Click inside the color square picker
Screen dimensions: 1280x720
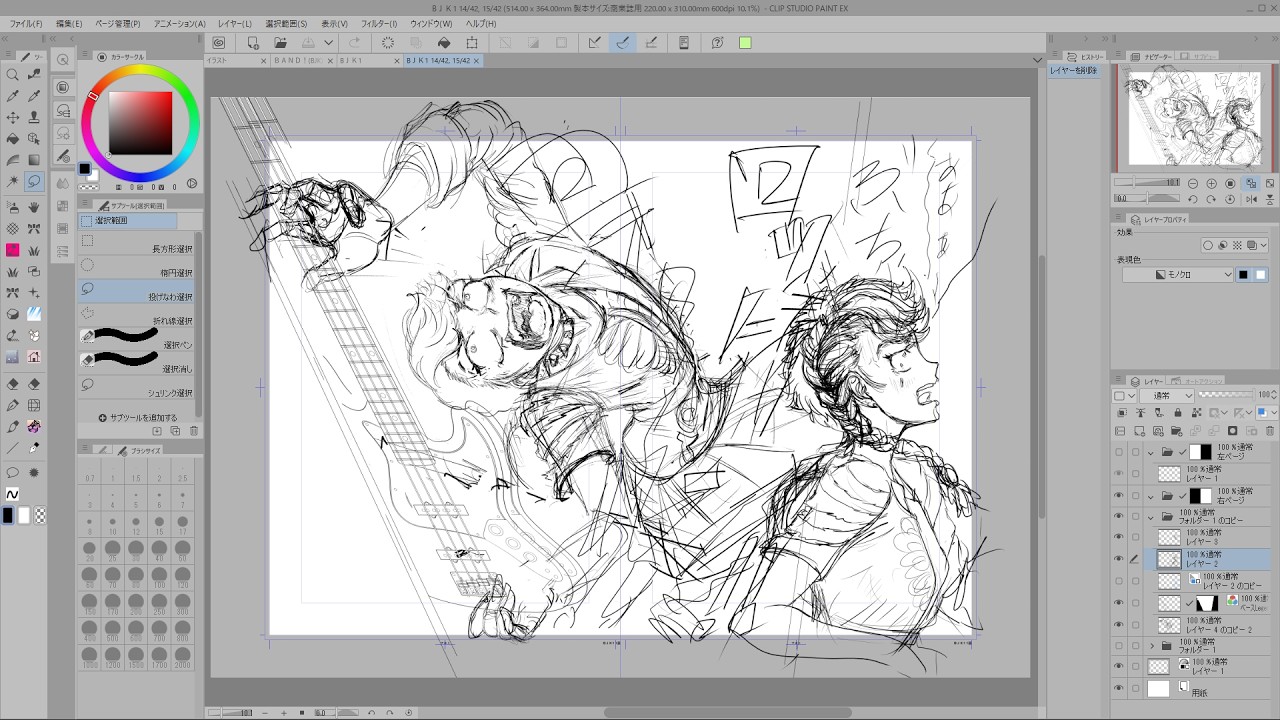(x=140, y=123)
